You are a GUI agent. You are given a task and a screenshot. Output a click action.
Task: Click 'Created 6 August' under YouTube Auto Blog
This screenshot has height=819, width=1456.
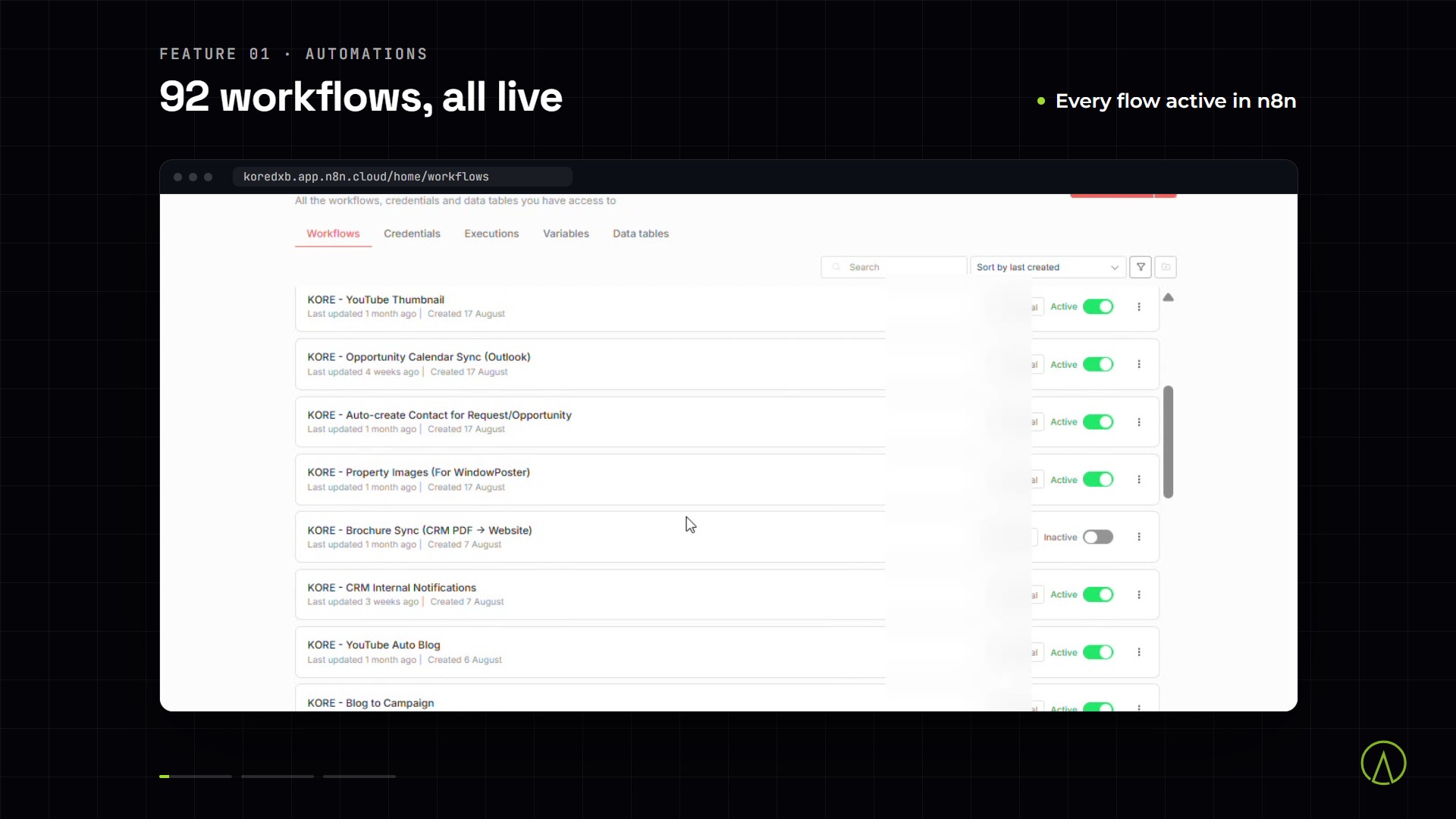[464, 660]
